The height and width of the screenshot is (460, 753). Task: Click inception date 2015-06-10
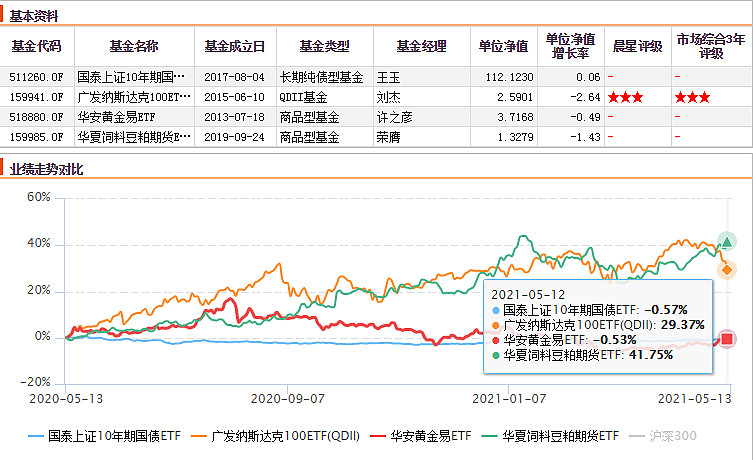(x=234, y=97)
